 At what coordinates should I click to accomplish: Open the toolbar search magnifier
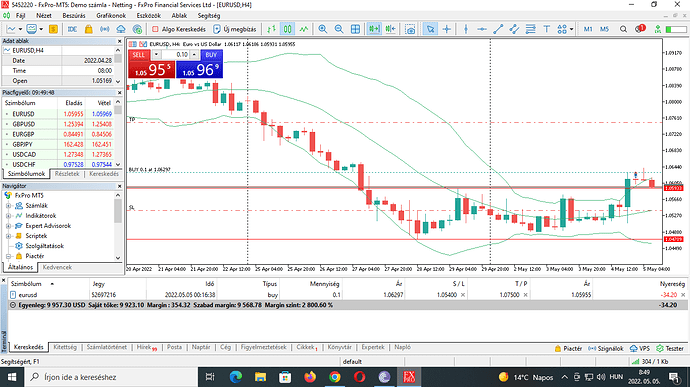[x=623, y=29]
